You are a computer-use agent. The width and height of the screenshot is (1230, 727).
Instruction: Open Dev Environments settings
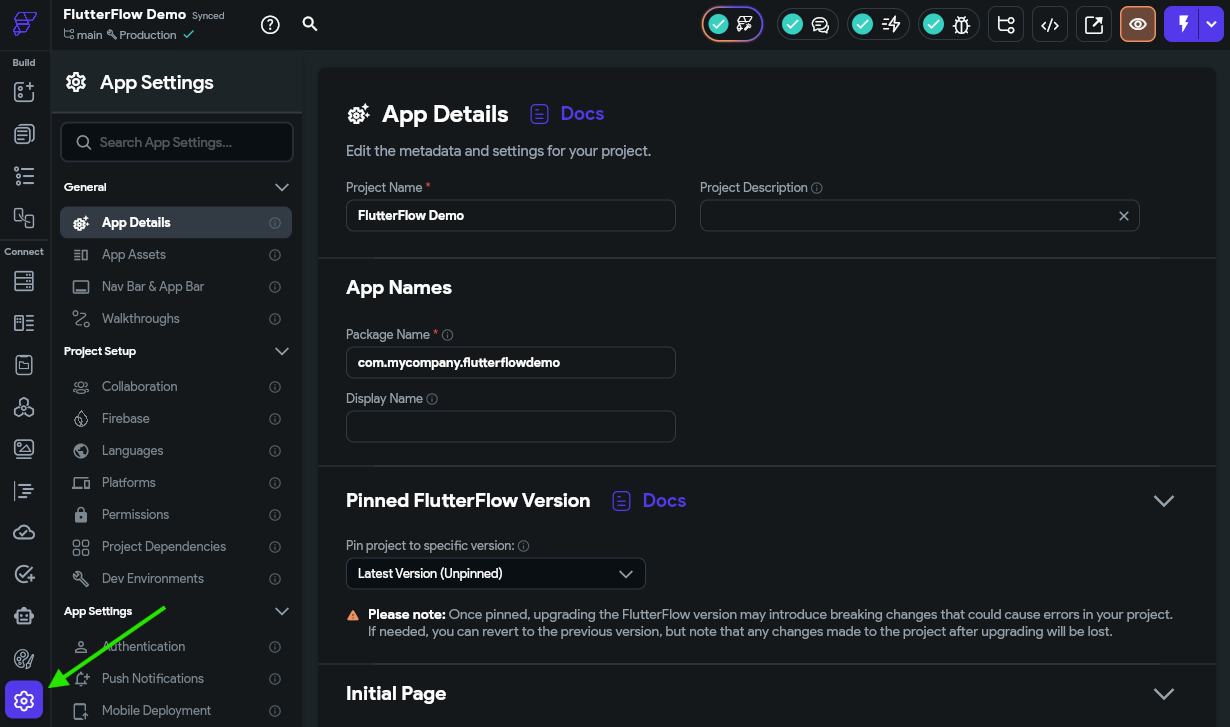(176, 579)
